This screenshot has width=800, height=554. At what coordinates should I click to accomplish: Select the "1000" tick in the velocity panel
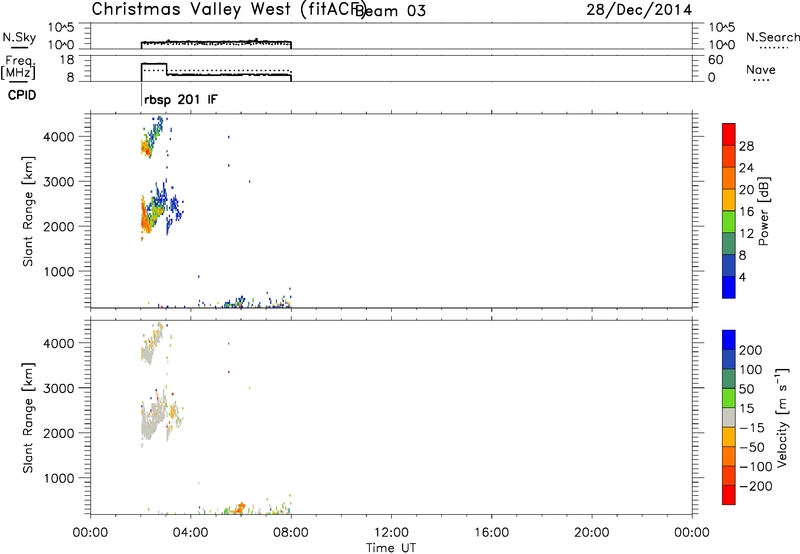click(x=59, y=478)
